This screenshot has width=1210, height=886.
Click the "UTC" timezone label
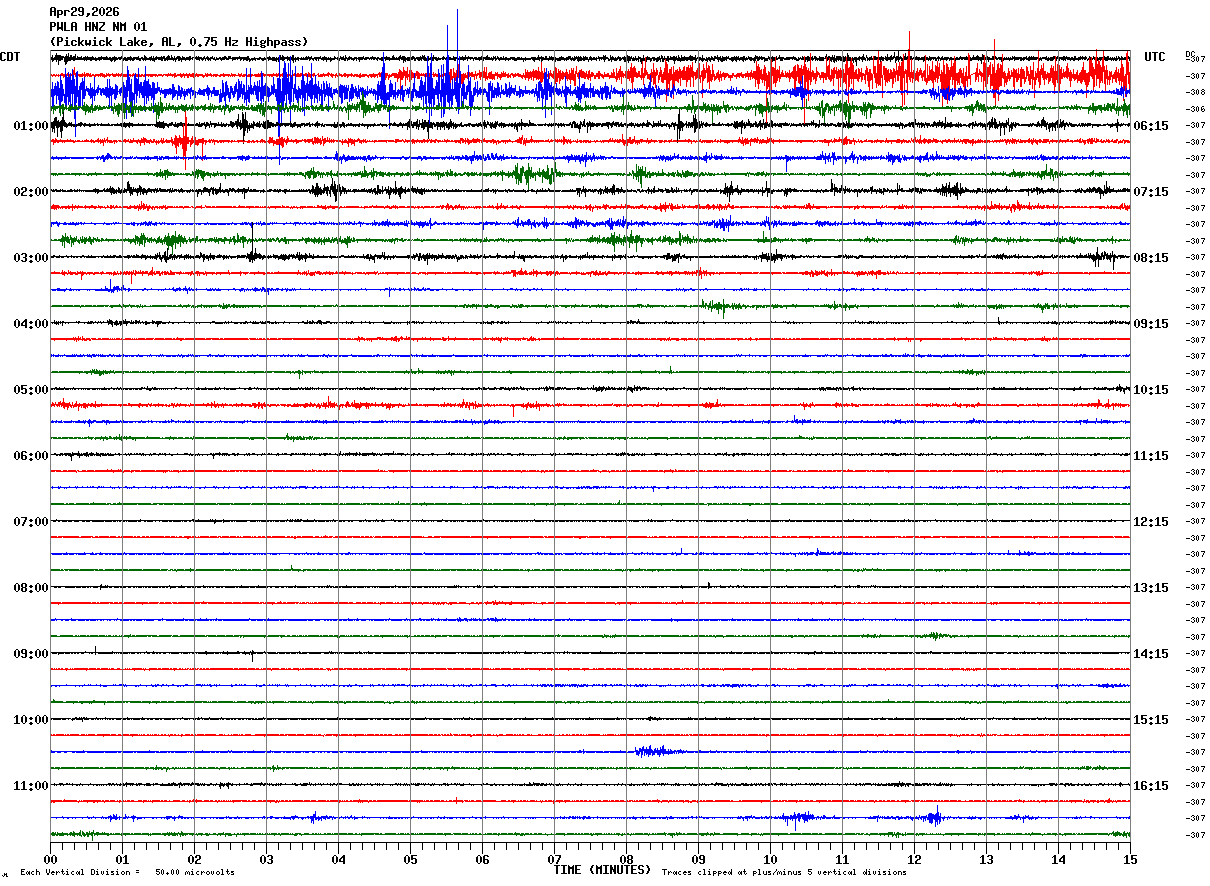[1155, 57]
